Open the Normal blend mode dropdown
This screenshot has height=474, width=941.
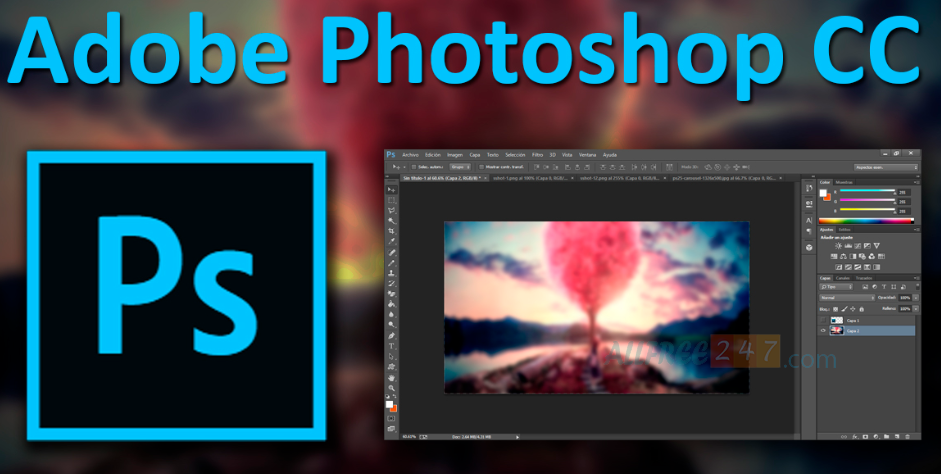847,298
